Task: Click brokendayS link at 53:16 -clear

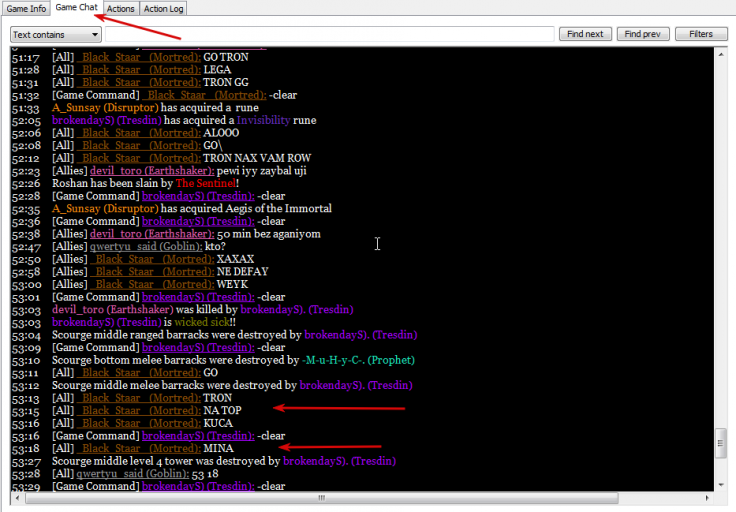Action: coord(199,436)
